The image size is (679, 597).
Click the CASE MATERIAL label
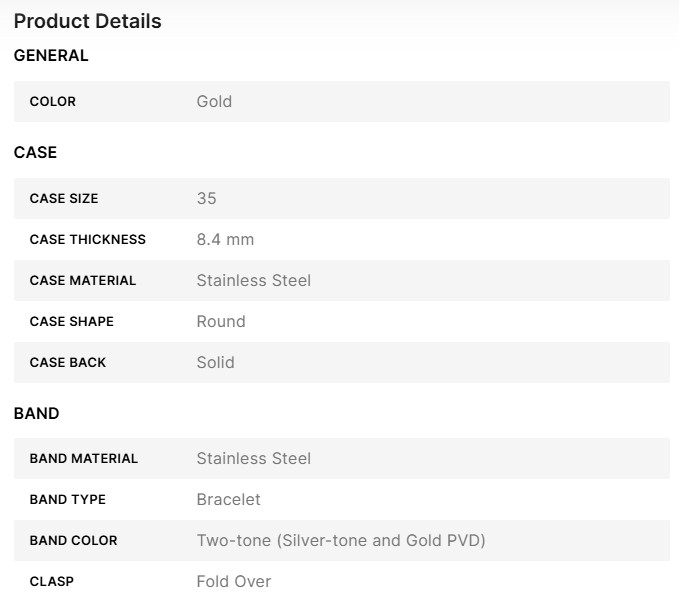point(83,281)
